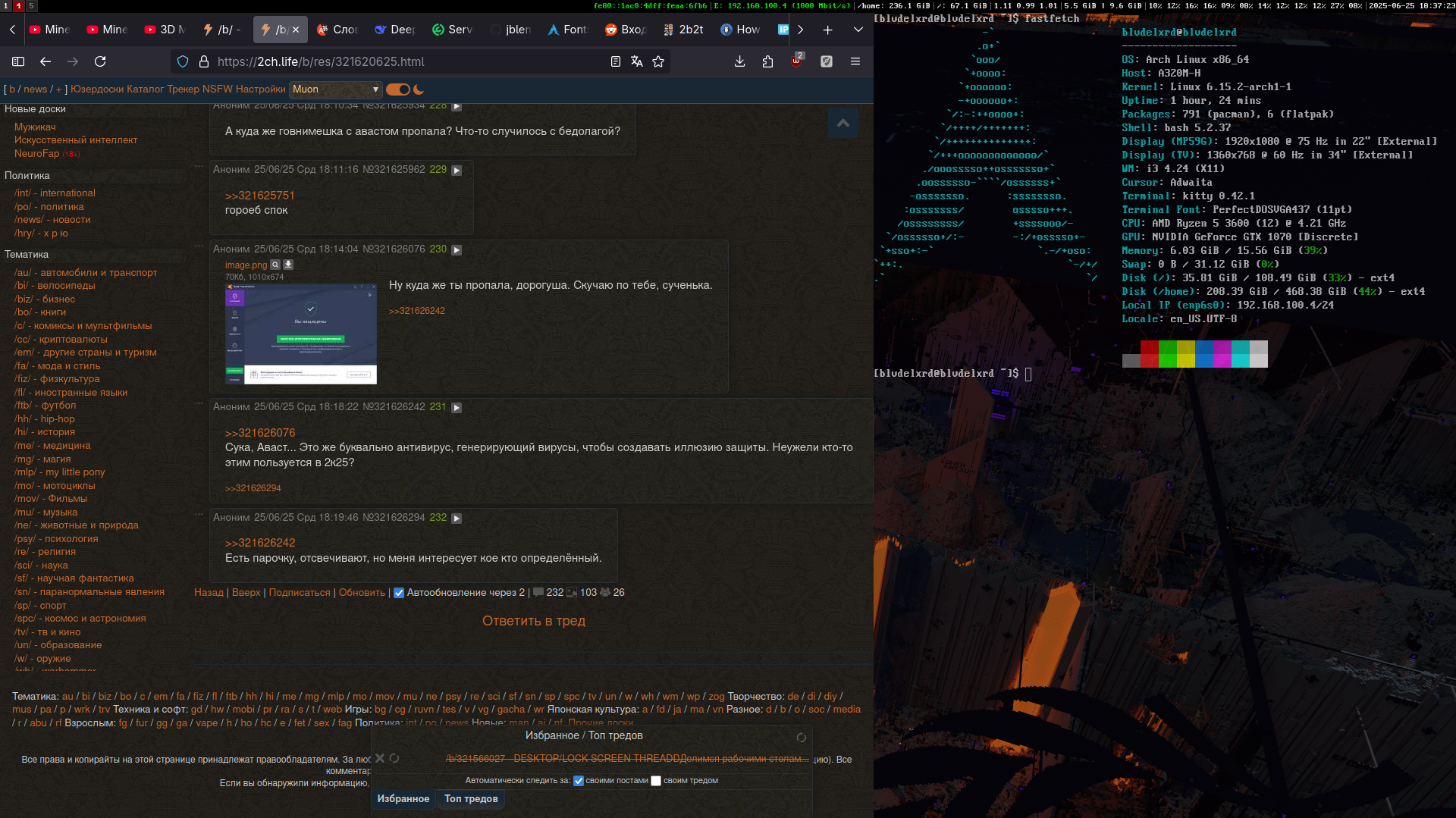Follow reply link >>321625751
The width and height of the screenshot is (1456, 818).
coord(260,196)
